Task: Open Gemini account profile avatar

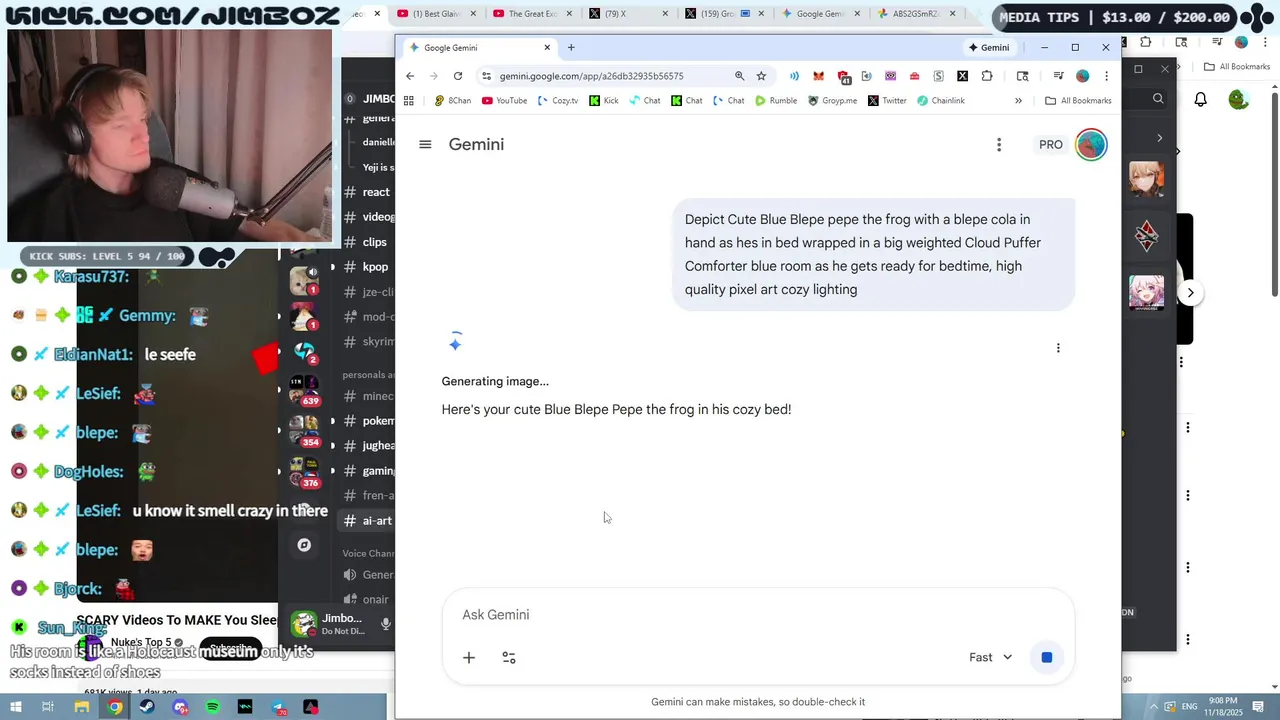Action: click(x=1091, y=145)
